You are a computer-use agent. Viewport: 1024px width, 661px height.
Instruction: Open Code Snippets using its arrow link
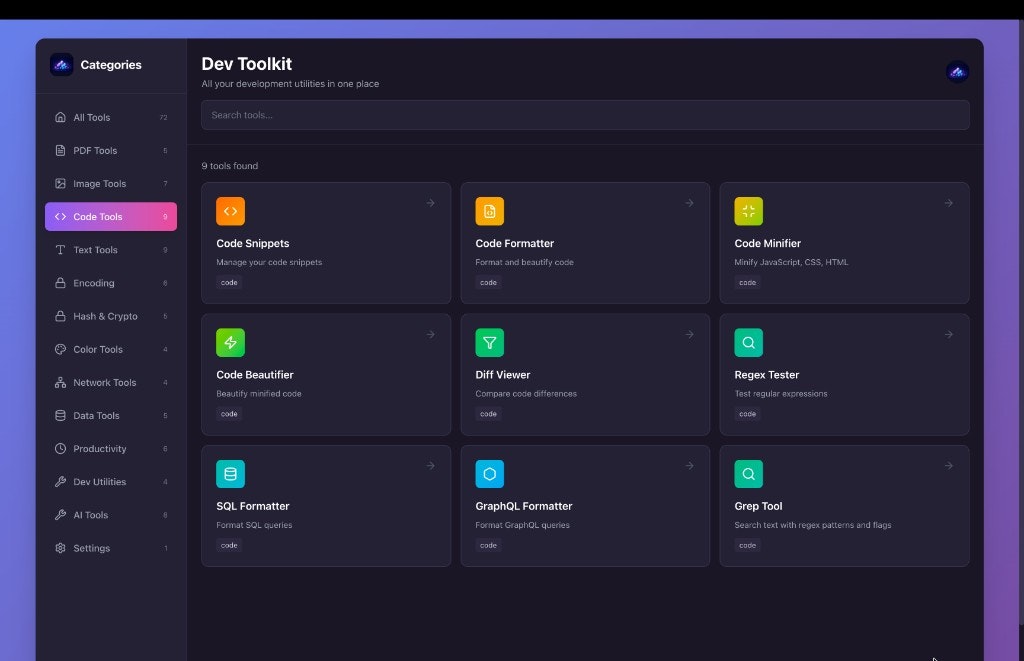point(431,202)
